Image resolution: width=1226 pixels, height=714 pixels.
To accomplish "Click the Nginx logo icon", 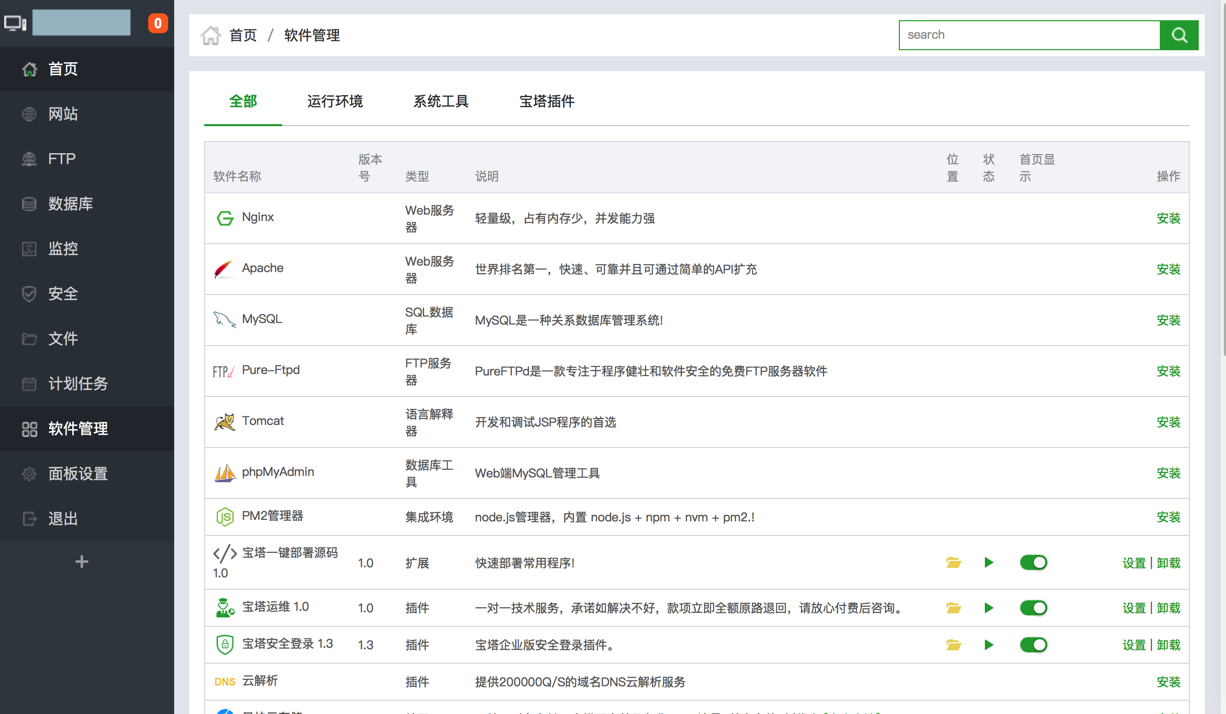I will (225, 218).
